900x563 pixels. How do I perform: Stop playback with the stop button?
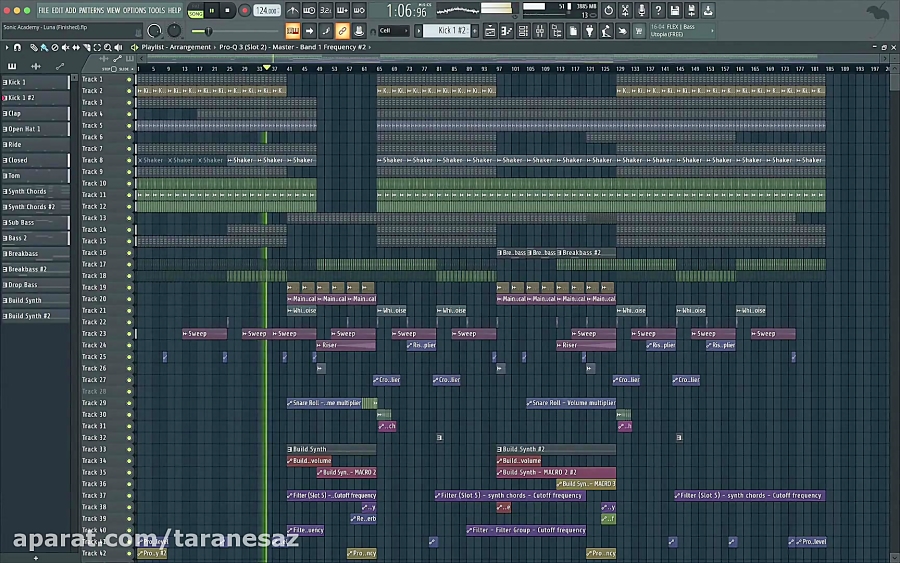click(x=227, y=10)
